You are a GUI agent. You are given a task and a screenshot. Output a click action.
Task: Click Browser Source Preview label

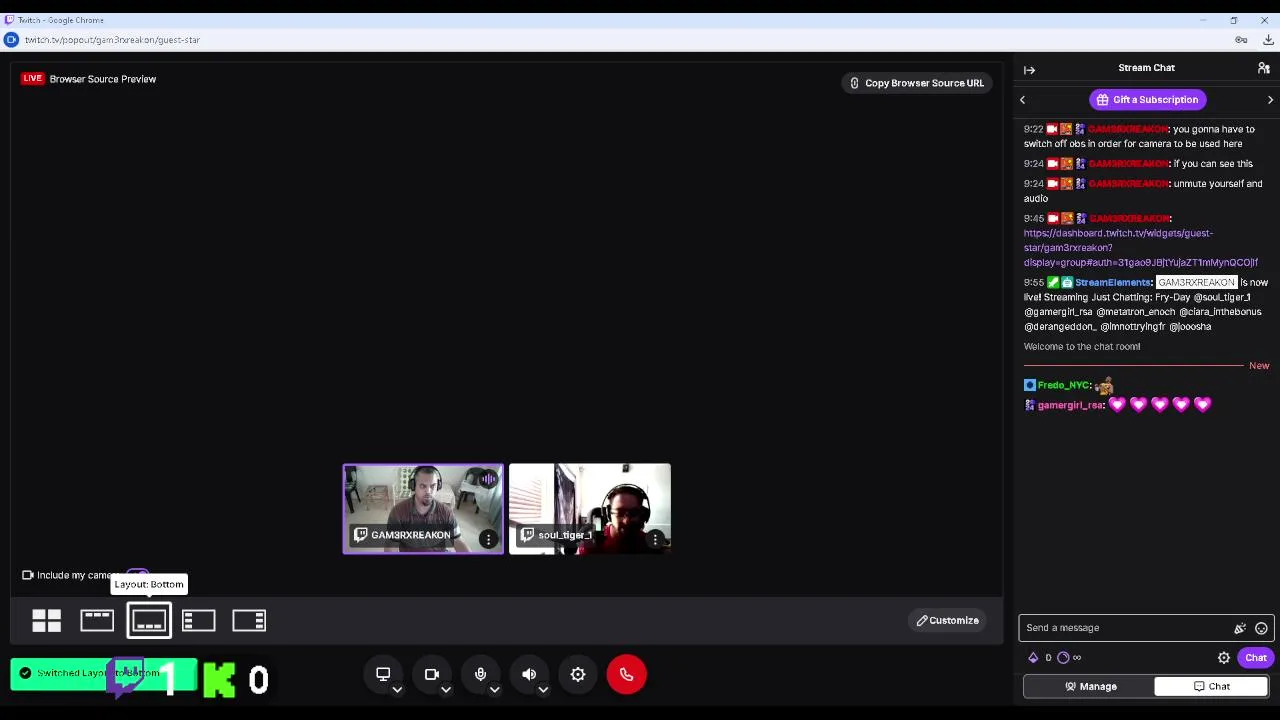point(103,79)
